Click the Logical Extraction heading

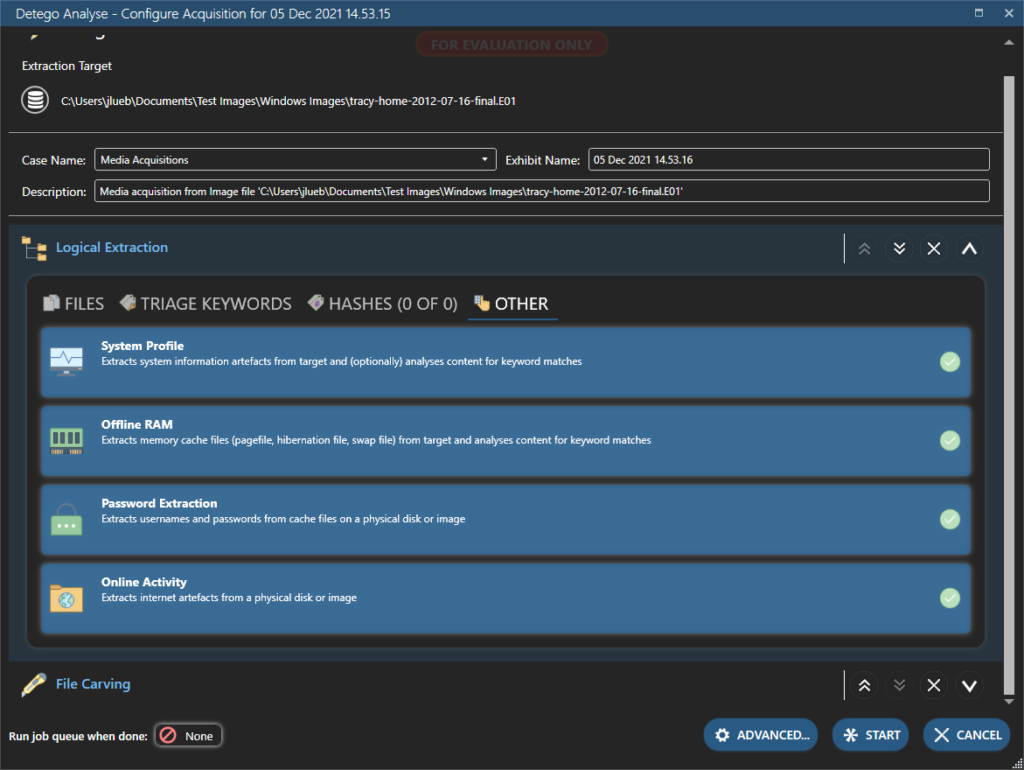click(x=112, y=248)
